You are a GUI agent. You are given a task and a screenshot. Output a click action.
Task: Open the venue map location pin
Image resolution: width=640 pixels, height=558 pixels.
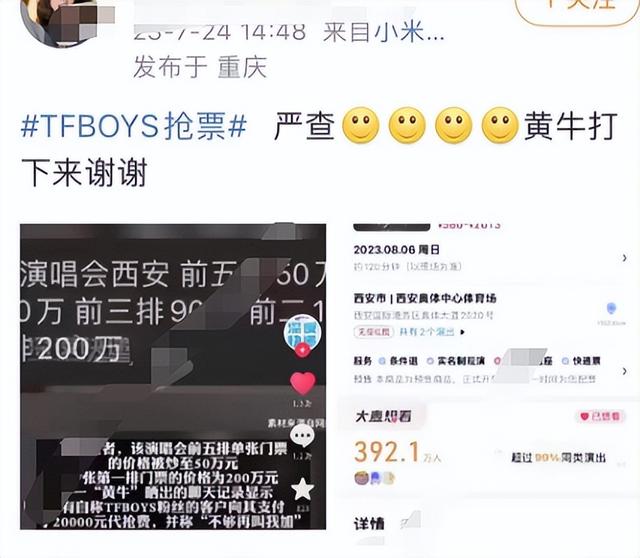611,309
